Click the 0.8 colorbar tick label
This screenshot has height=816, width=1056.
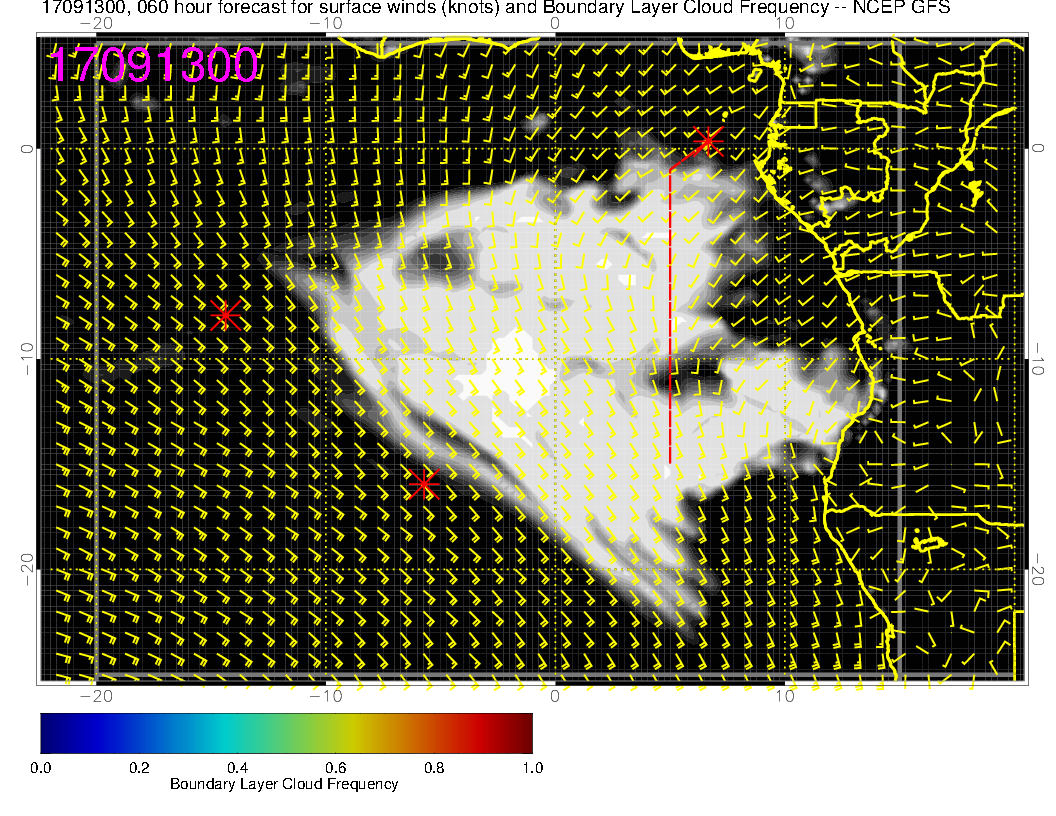click(x=434, y=768)
